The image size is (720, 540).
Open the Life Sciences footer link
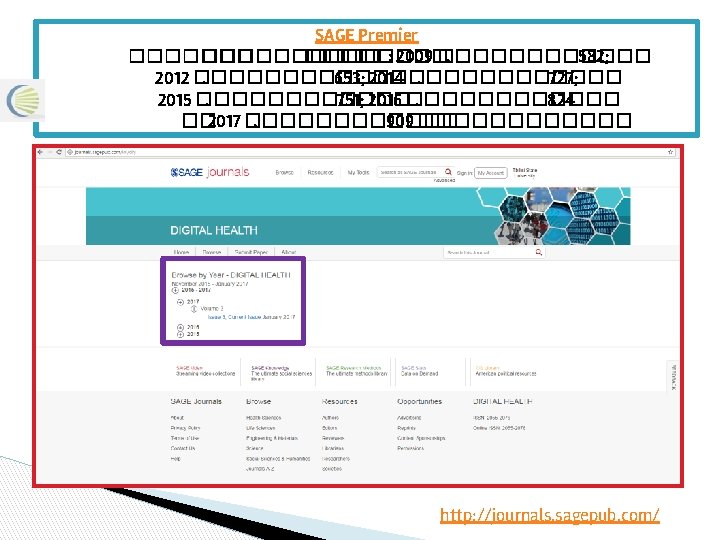[x=260, y=428]
